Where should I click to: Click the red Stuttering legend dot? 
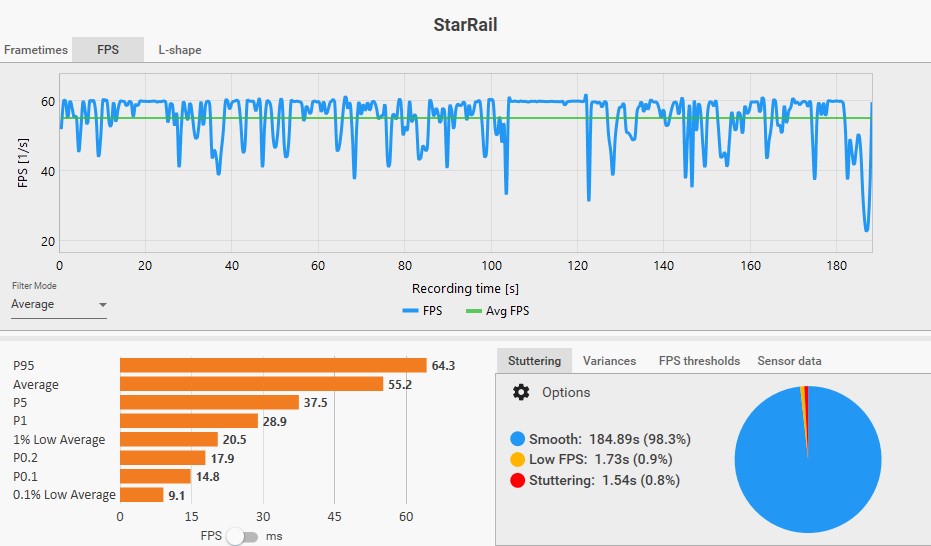coord(517,480)
